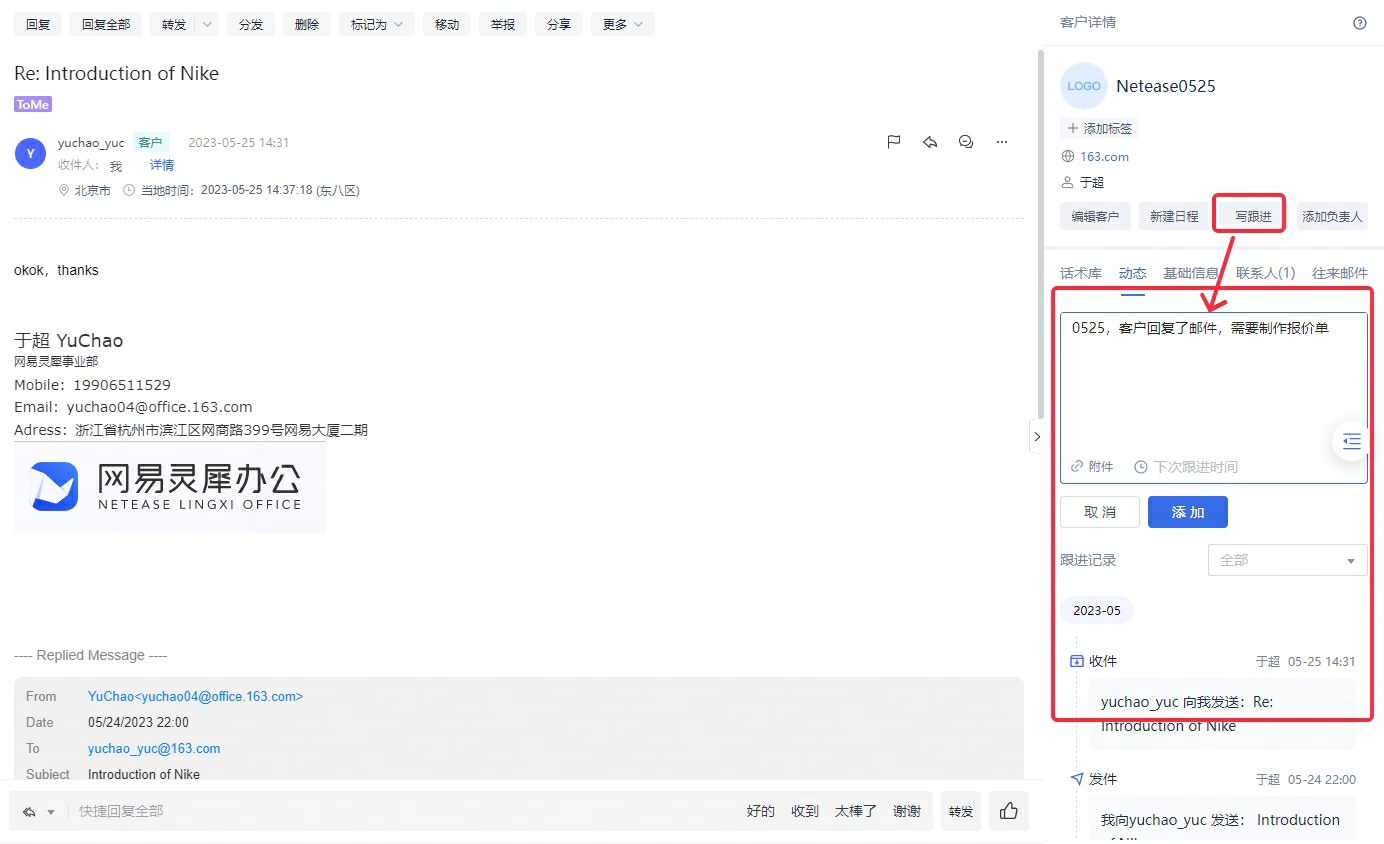Click the 附件 paperclip attachment option
The image size is (1384, 844).
pos(1092,467)
